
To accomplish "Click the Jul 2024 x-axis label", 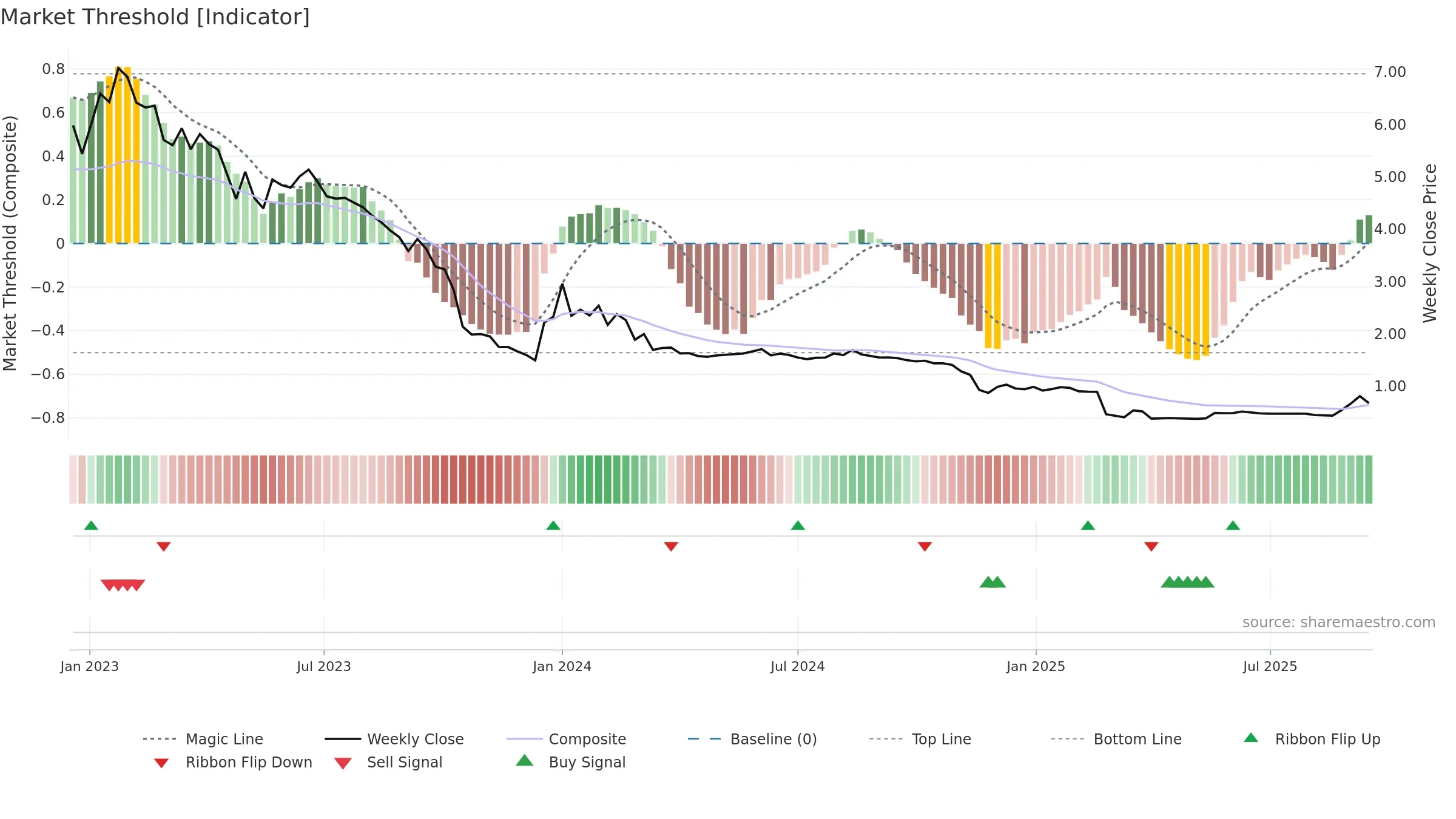I will point(798,666).
